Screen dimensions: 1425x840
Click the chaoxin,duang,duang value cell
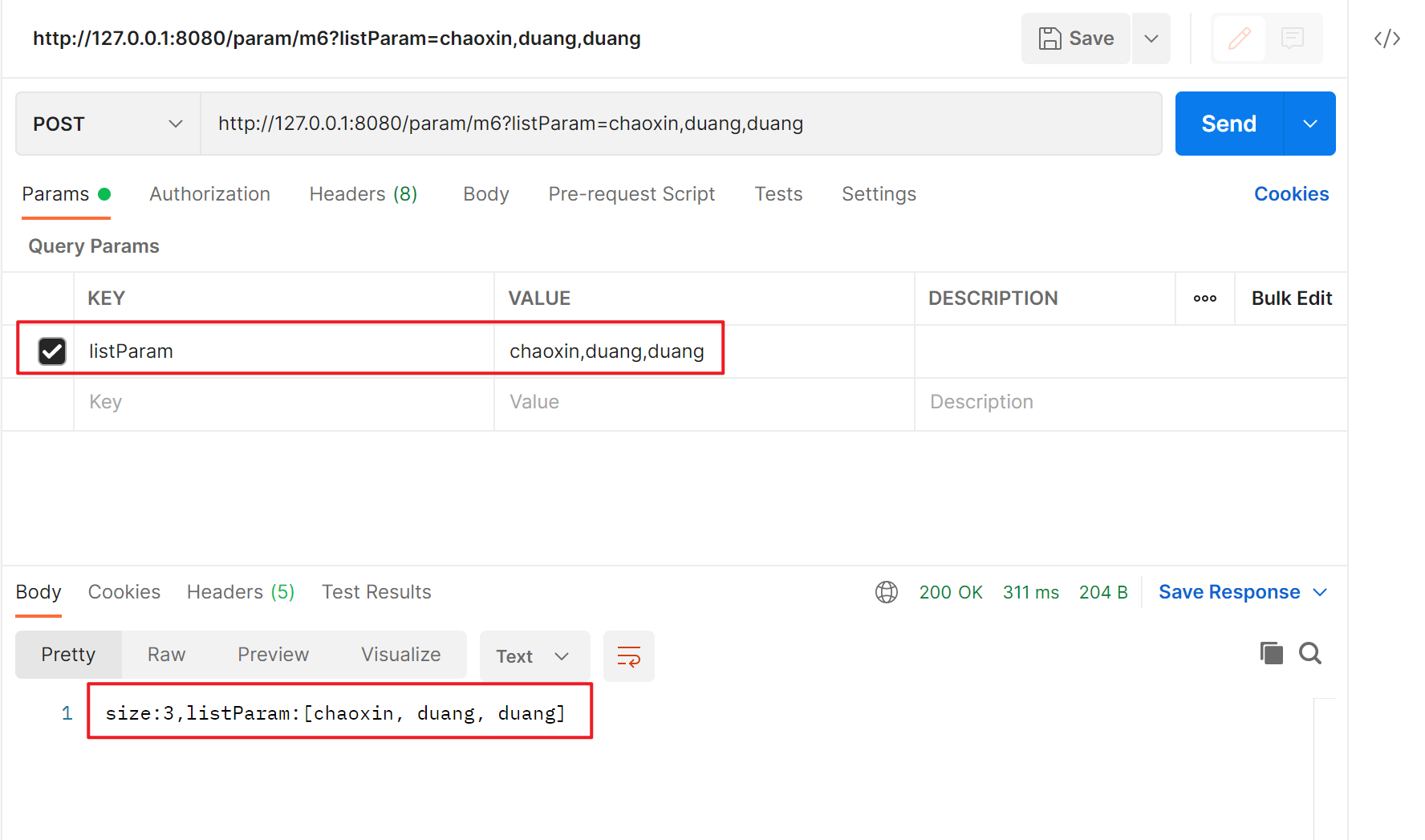[x=704, y=351]
